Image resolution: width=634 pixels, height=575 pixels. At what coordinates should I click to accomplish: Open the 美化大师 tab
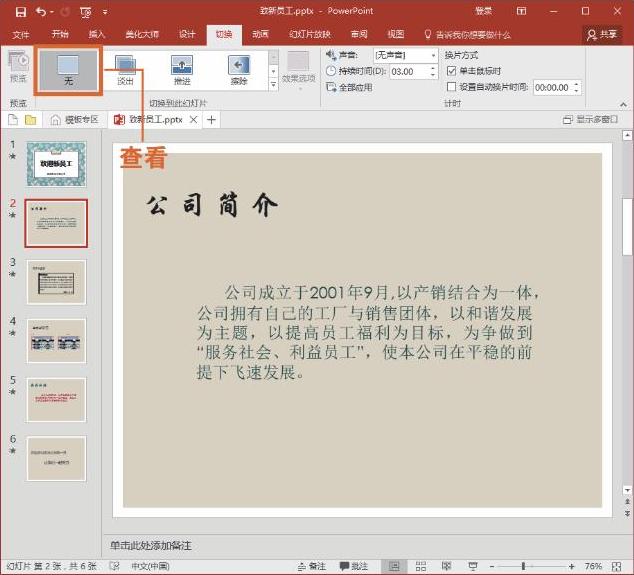coord(142,34)
